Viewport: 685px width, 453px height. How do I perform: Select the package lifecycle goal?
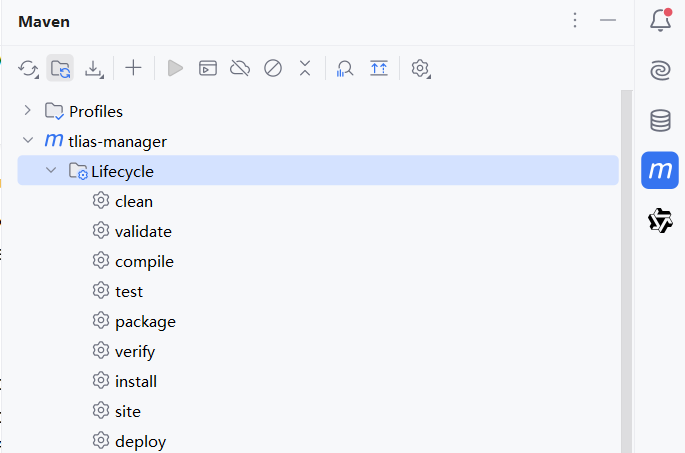[145, 322]
